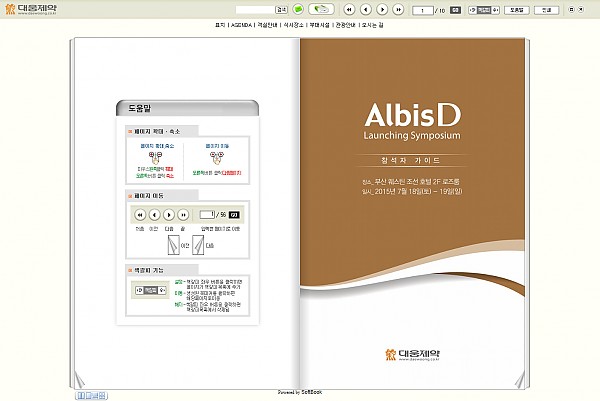The width and height of the screenshot is (600, 401).
Task: Click the search text field
Action: (x=254, y=9)
